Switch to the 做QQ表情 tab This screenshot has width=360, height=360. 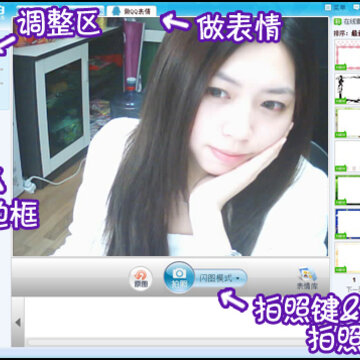pos(132,11)
